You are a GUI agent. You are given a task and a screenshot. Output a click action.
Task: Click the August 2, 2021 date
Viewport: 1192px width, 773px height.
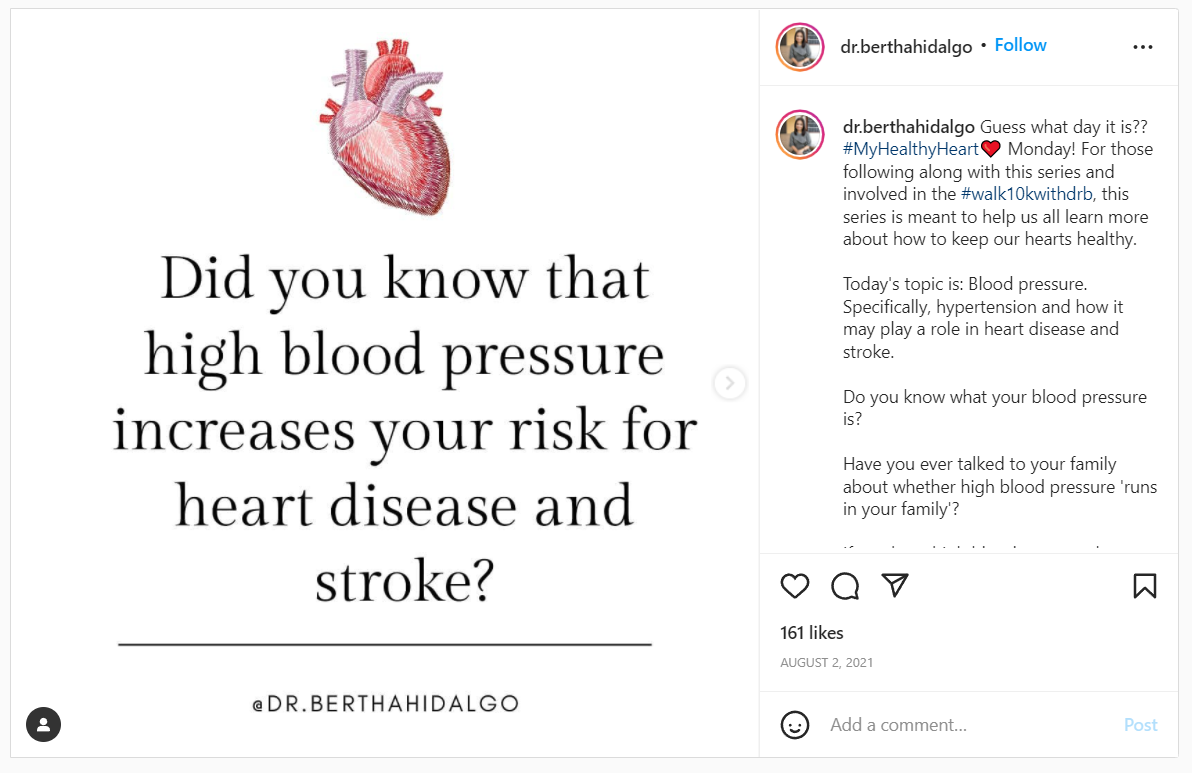(827, 663)
